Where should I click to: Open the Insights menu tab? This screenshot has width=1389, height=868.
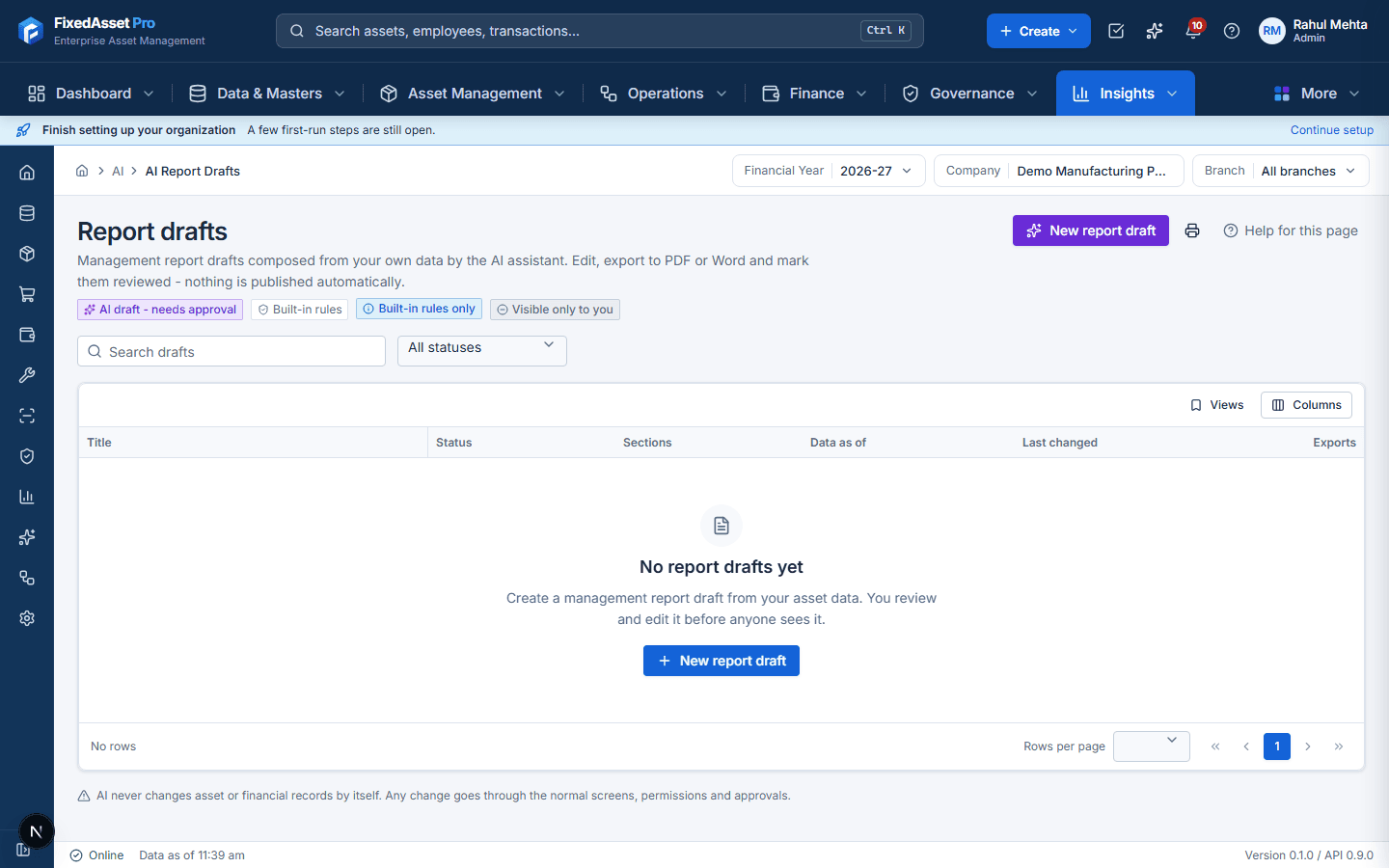click(1126, 94)
